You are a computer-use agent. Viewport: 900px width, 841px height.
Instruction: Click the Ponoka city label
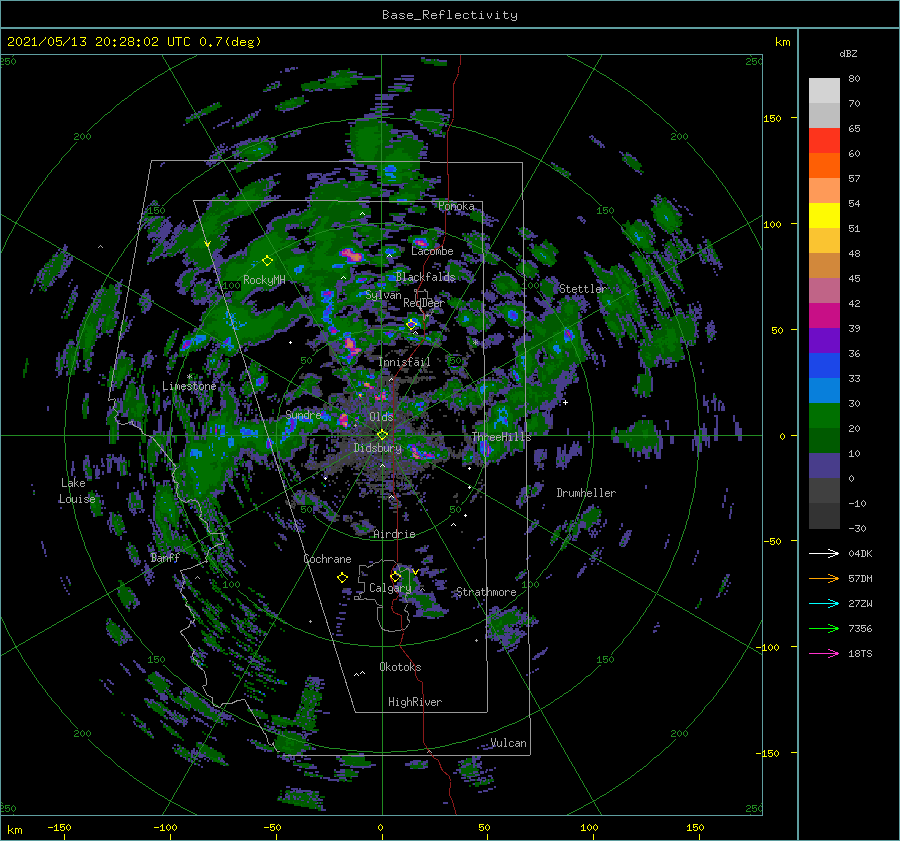point(456,206)
